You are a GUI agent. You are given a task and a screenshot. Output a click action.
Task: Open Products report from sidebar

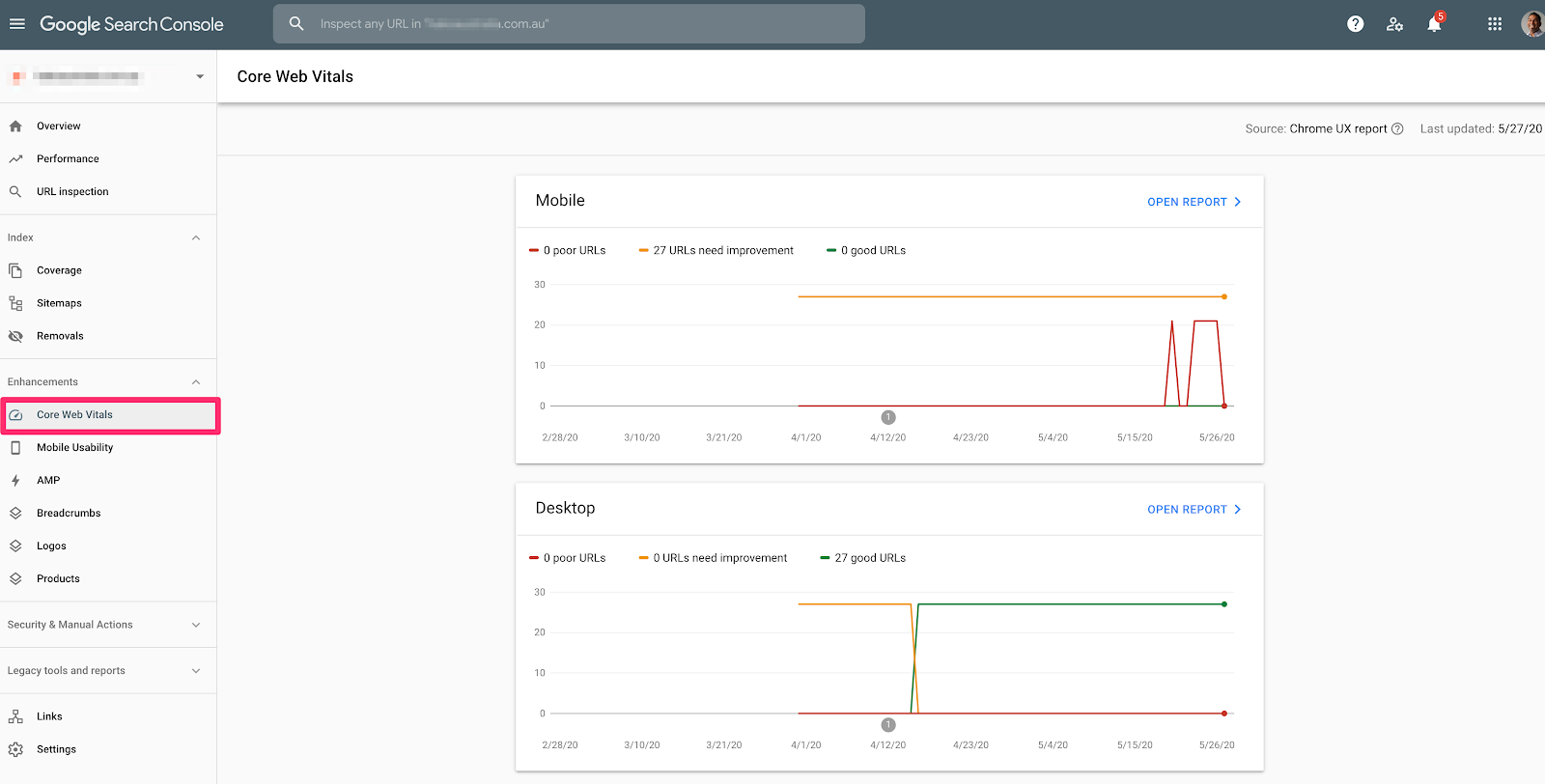[x=58, y=579]
